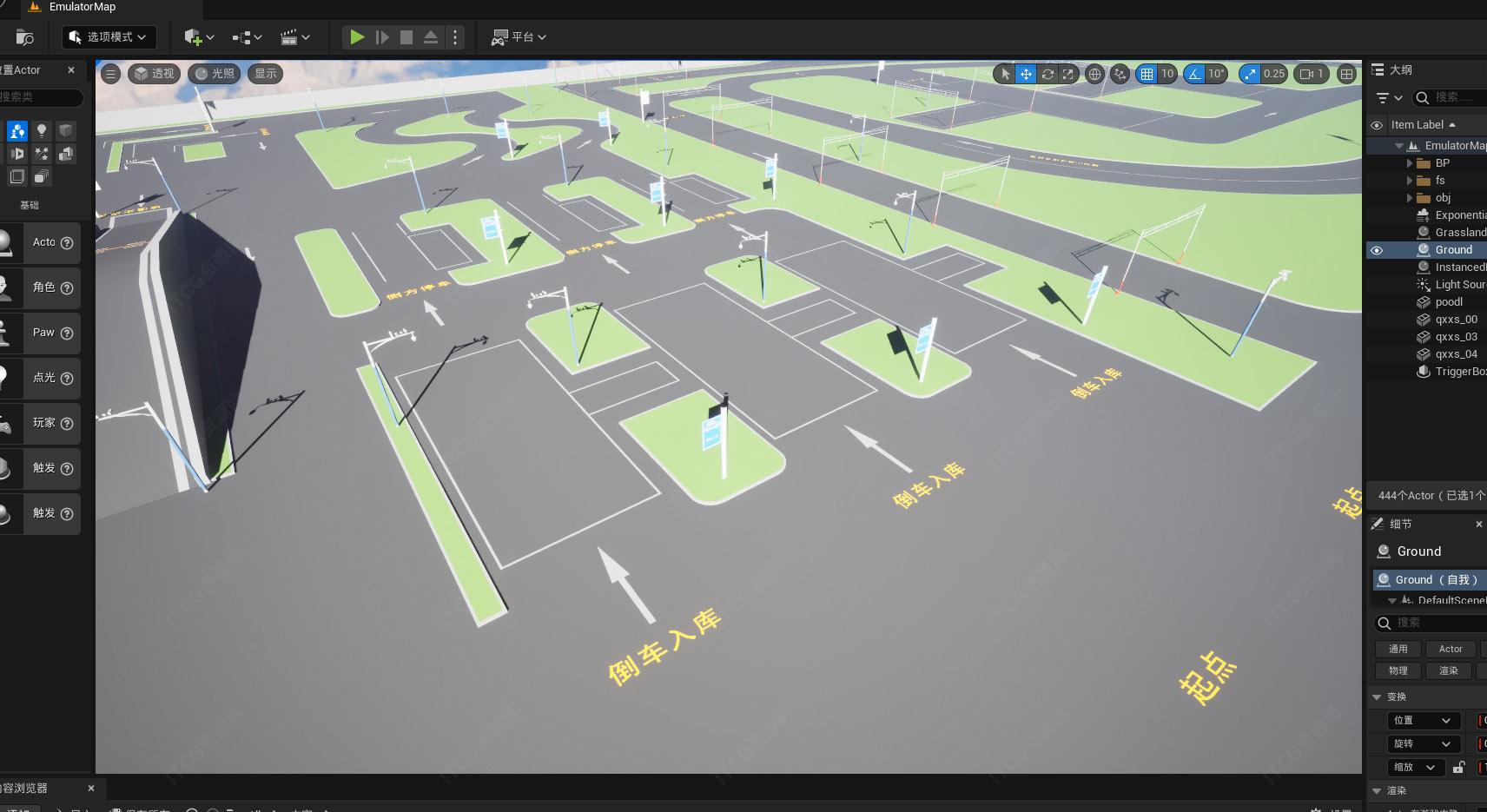1487x812 pixels.
Task: Click the 物理 filter button
Action: point(1398,671)
